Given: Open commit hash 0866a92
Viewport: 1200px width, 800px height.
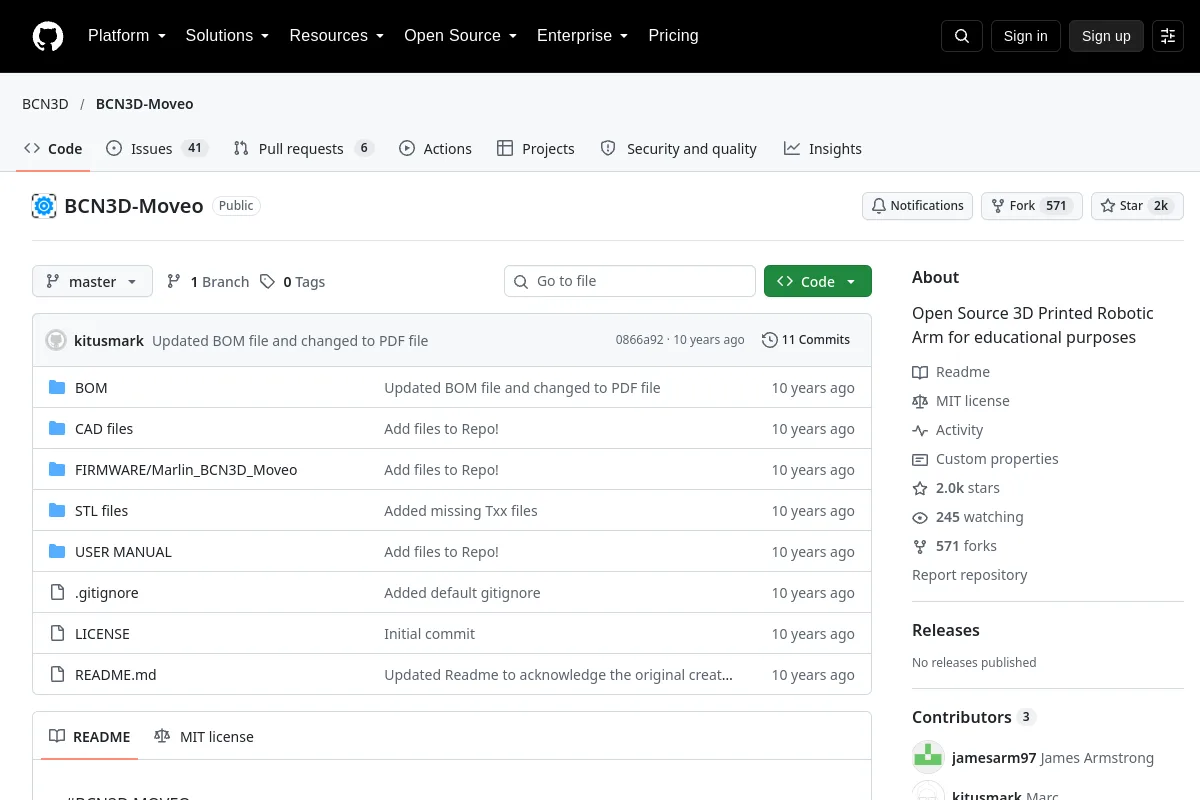Looking at the screenshot, I should click(x=639, y=340).
